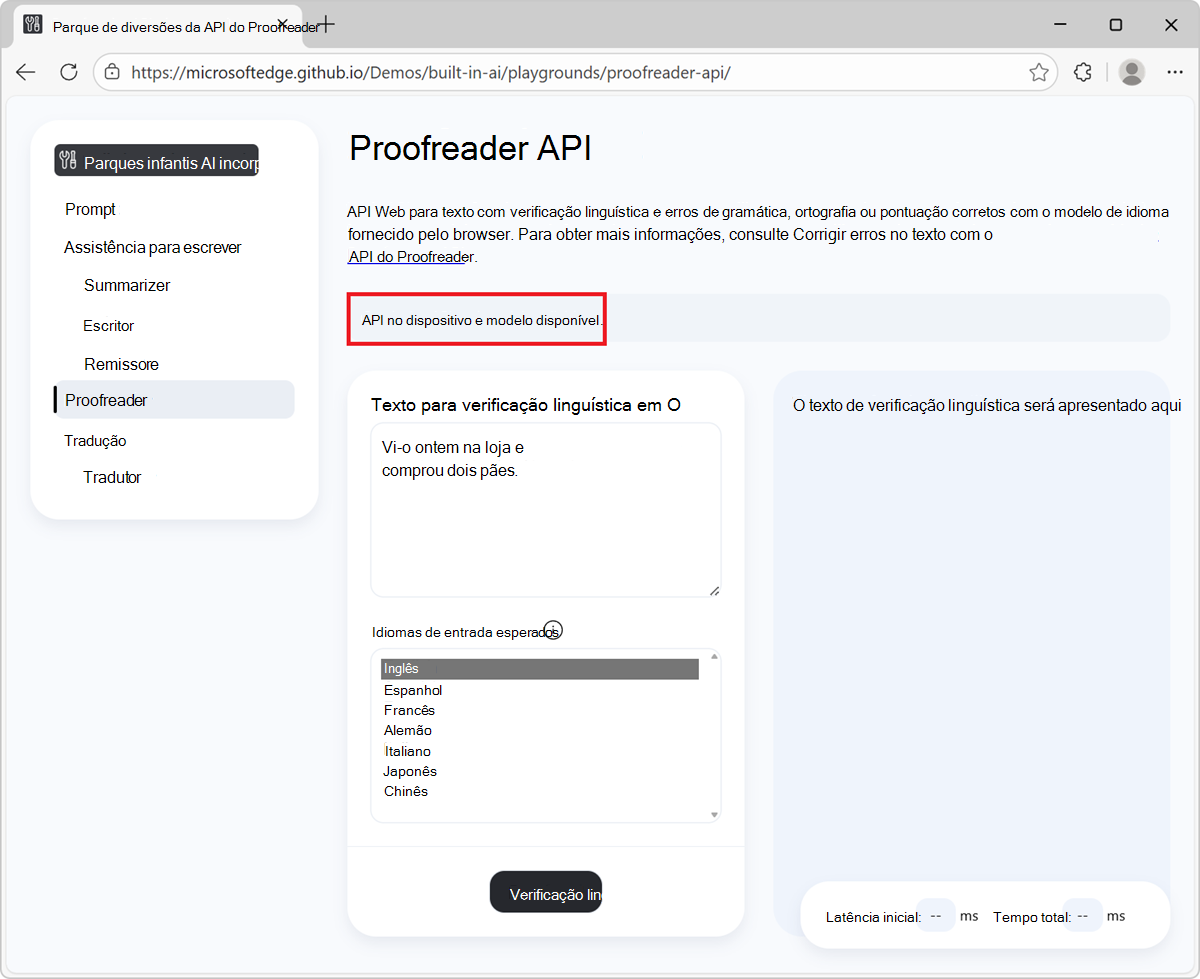Click the address bar URL

(431, 72)
